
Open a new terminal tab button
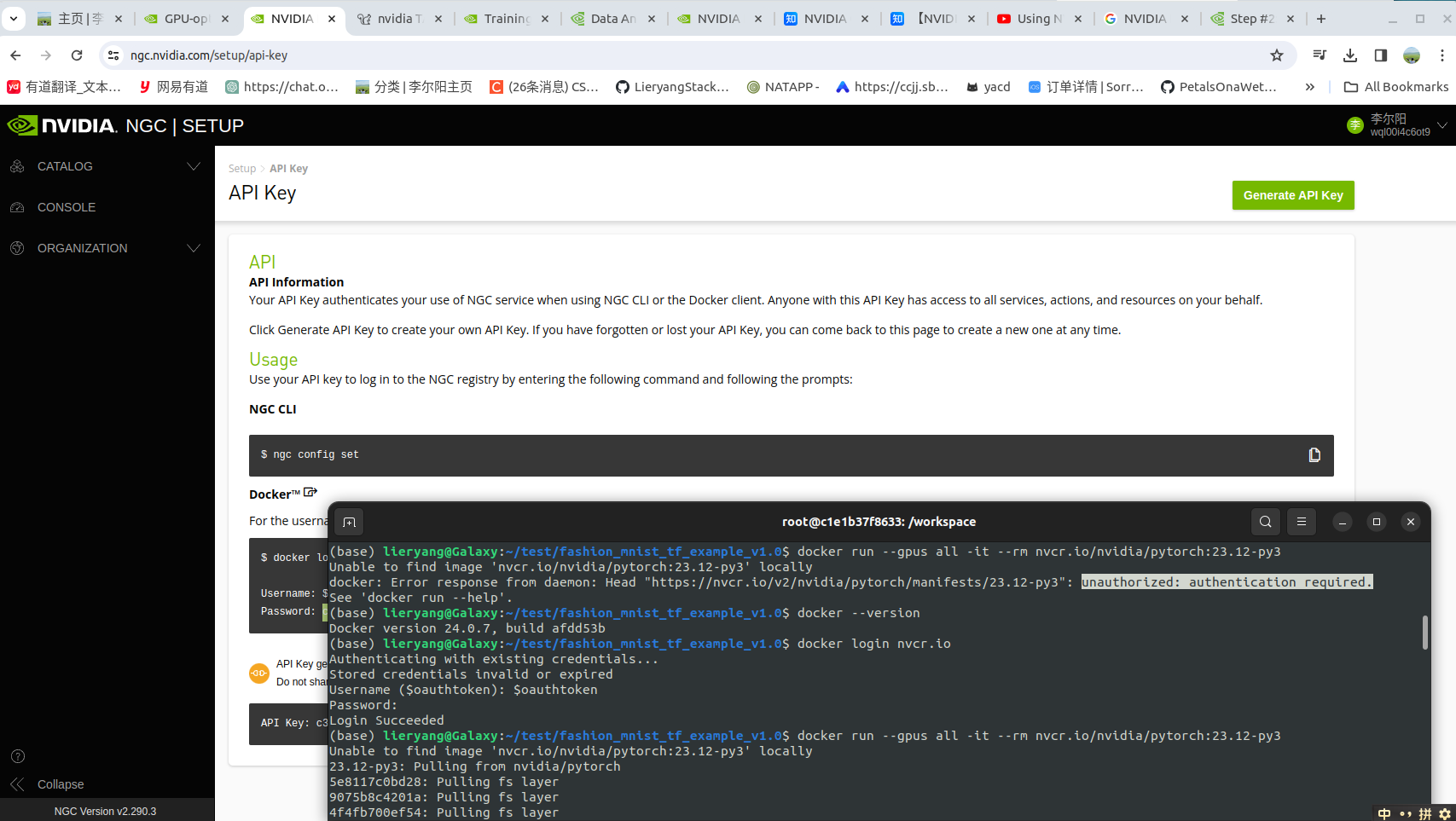[350, 522]
